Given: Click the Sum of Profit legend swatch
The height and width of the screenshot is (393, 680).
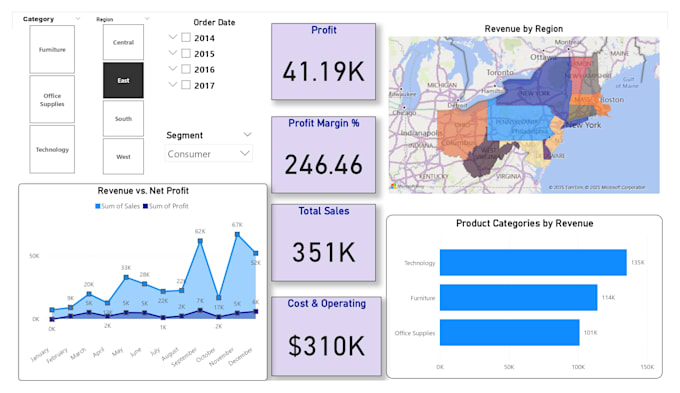Looking at the screenshot, I should (x=145, y=206).
